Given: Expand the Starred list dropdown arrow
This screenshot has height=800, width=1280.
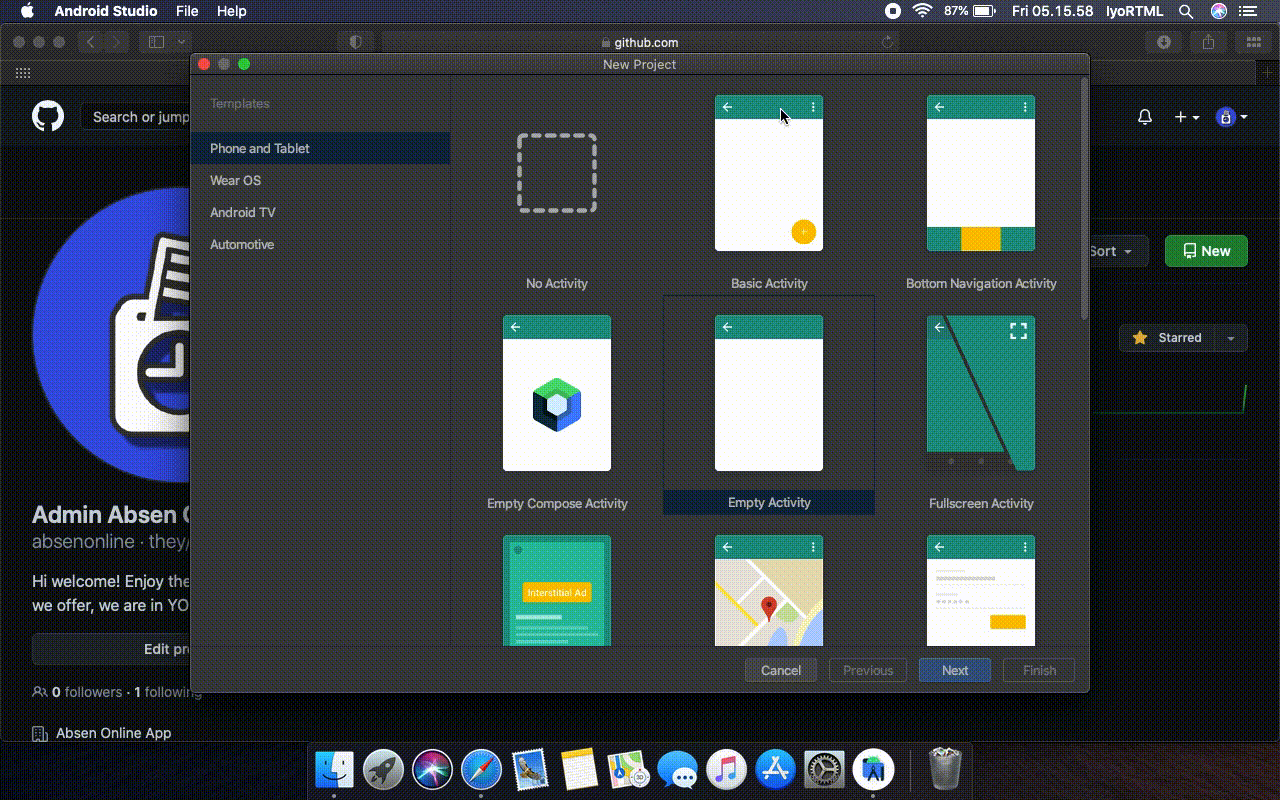Looking at the screenshot, I should (x=1231, y=338).
